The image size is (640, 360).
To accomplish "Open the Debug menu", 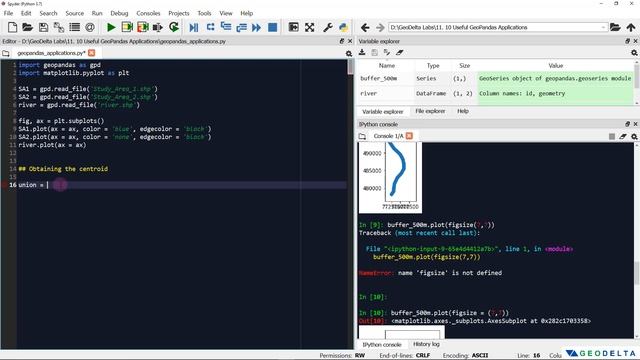I will pyautogui.click(x=119, y=13).
